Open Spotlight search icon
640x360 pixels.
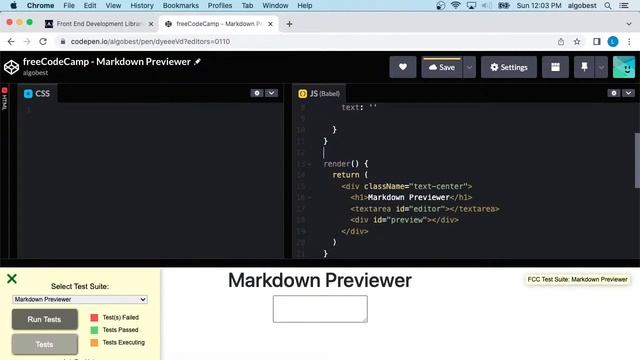[608, 6]
